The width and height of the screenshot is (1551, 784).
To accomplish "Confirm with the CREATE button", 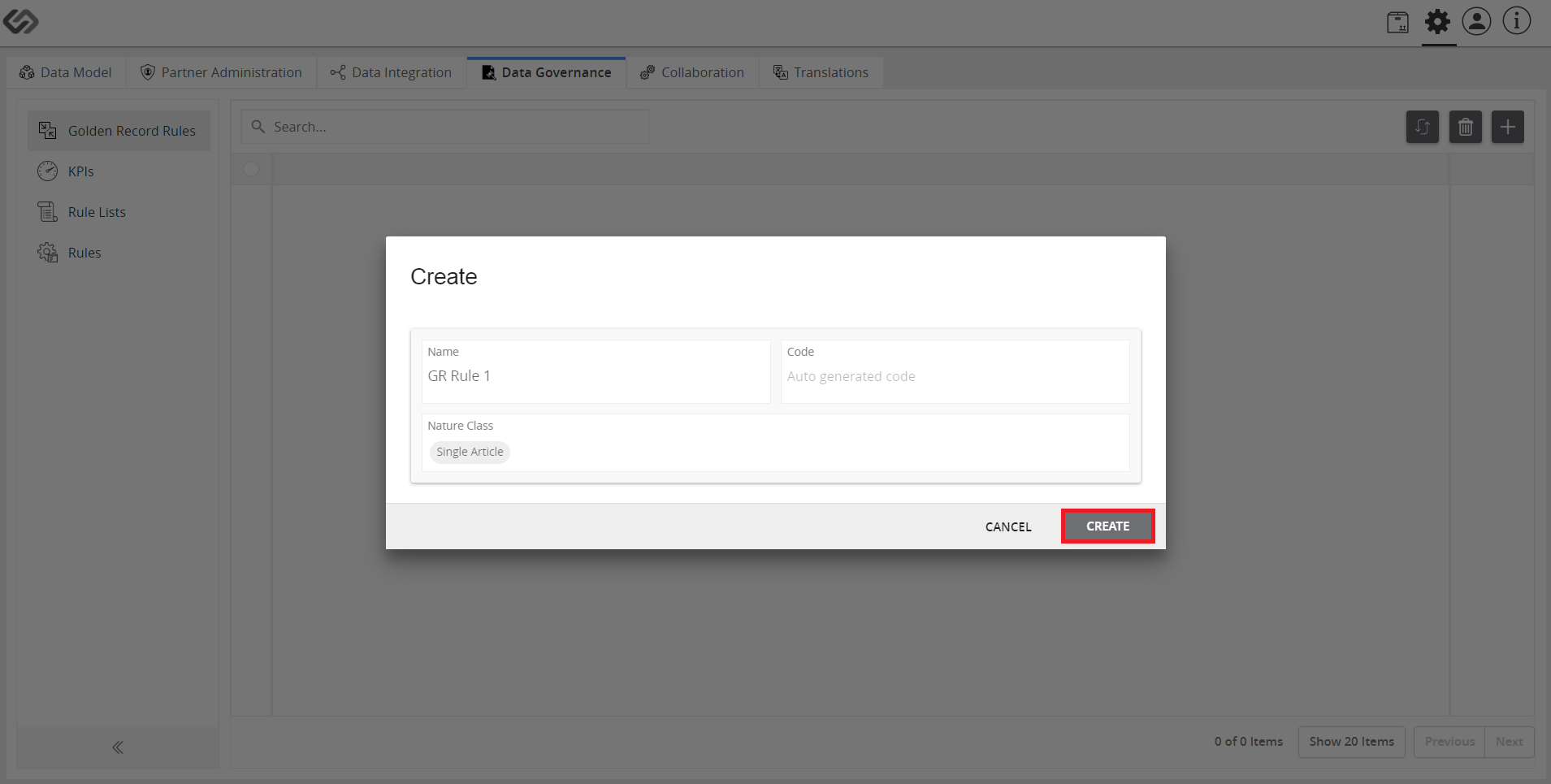I will click(1107, 526).
